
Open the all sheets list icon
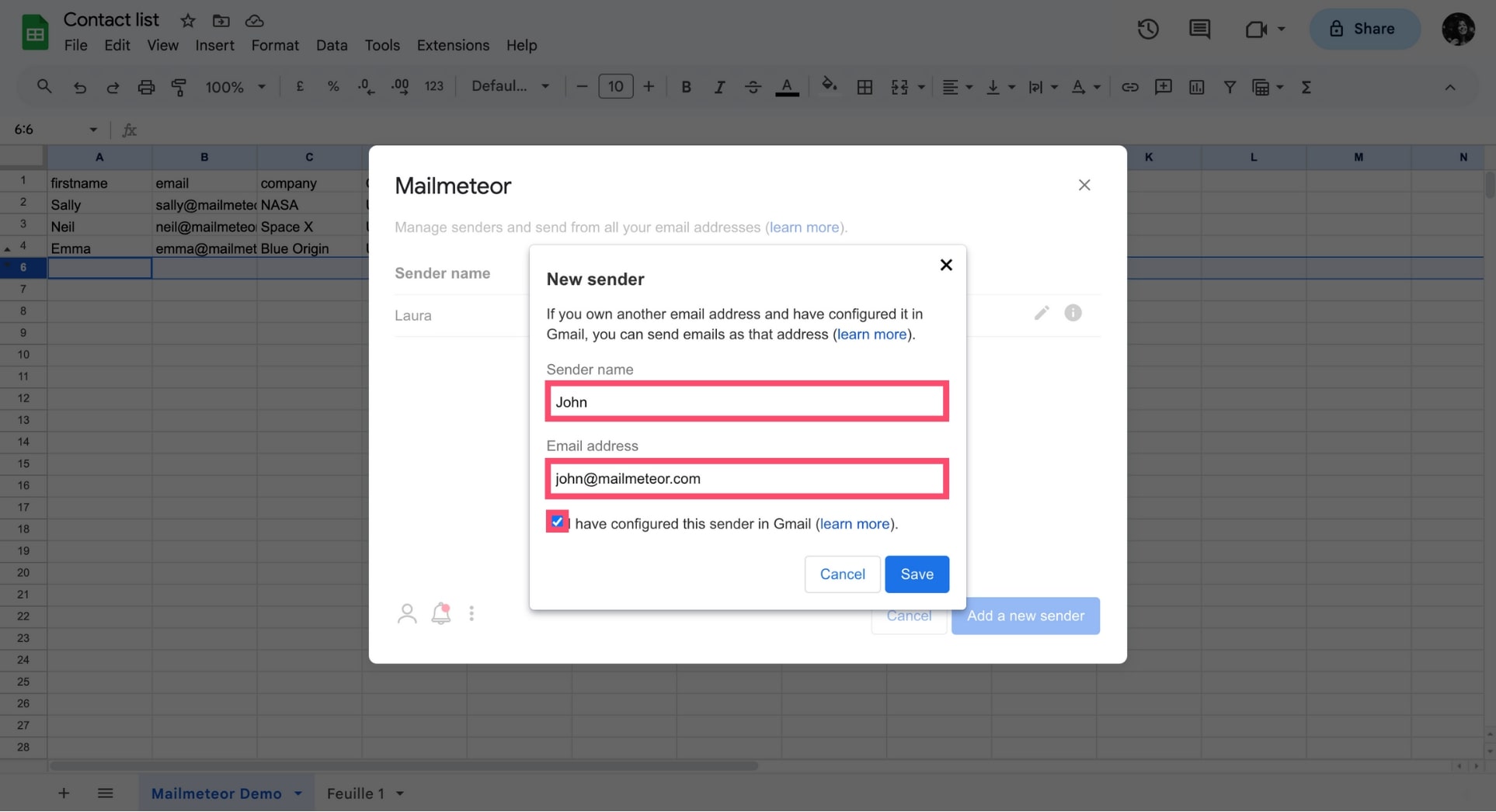point(106,793)
